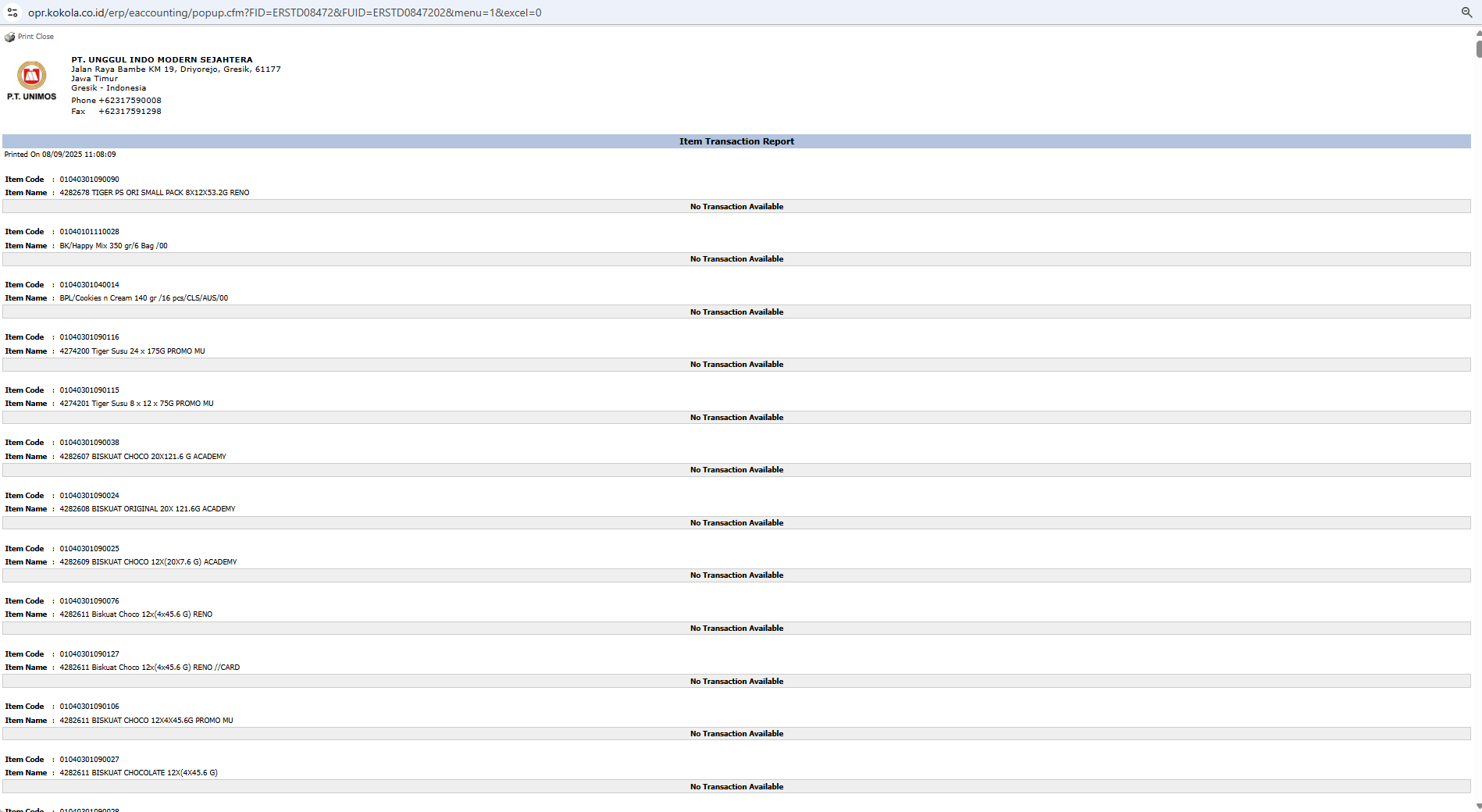The width and height of the screenshot is (1482, 812).
Task: Click the printer icon beside Print
Action: point(9,37)
